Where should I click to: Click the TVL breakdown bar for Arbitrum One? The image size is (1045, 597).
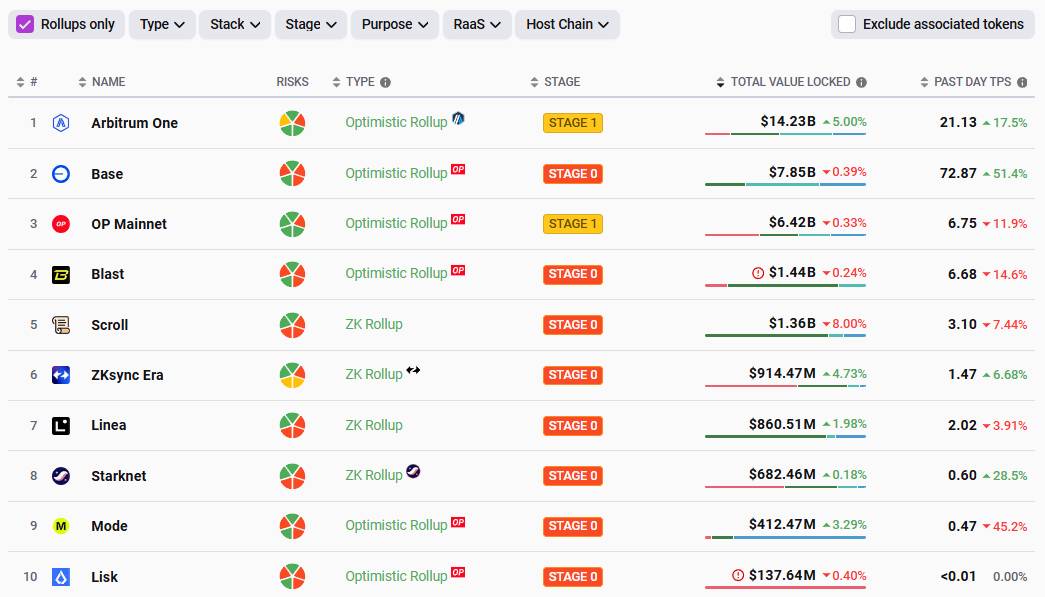pos(785,134)
